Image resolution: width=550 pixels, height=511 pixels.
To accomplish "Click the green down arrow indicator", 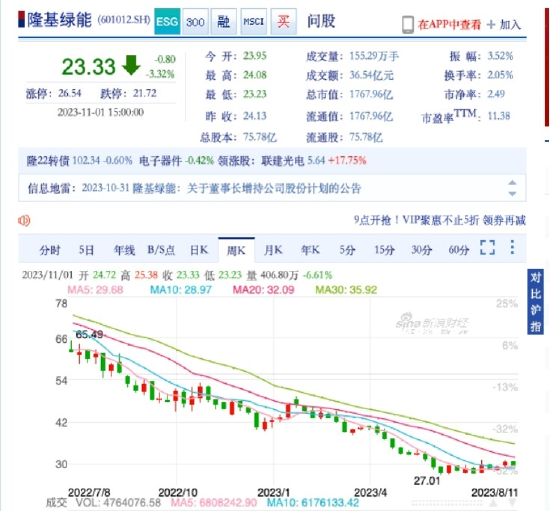I will (x=131, y=65).
